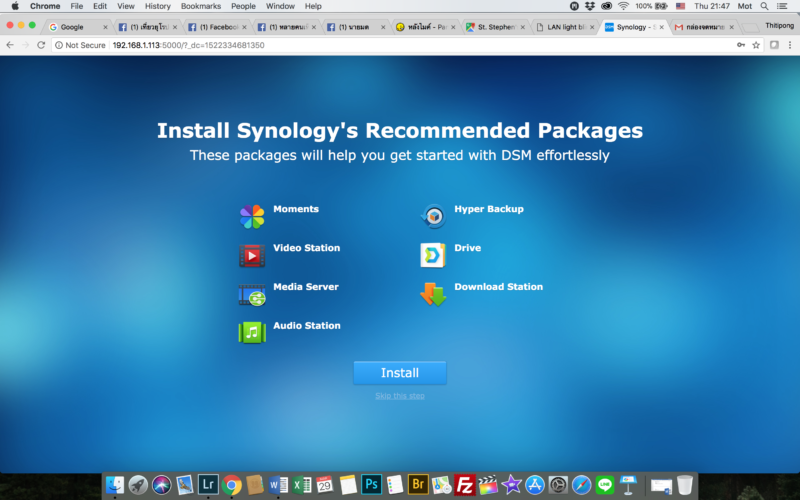This screenshot has height=500, width=800.
Task: Open Maps from the dock
Action: tap(441, 485)
